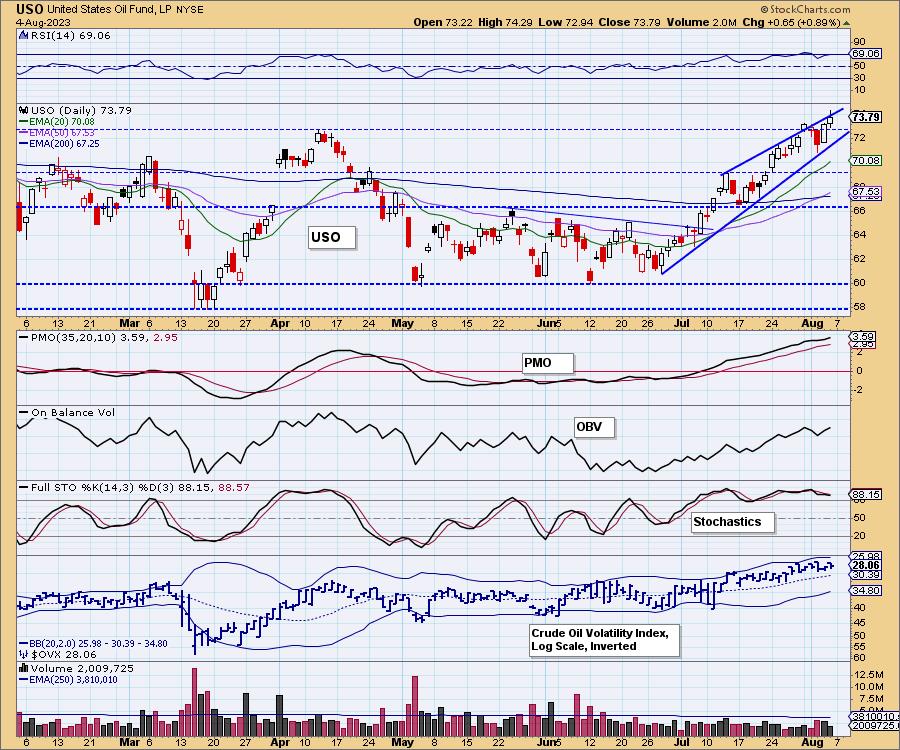The width and height of the screenshot is (900, 750).
Task: Click the PMO annotation box
Action: 548,363
